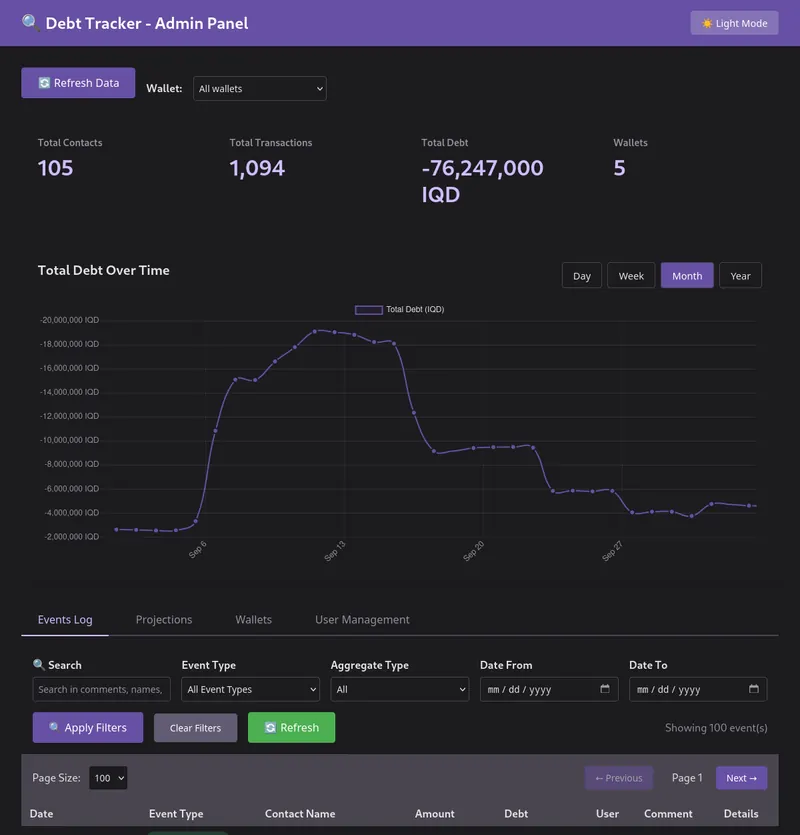This screenshot has width=800, height=835.
Task: Open the Page Size 100 dropdown
Action: [x=108, y=778]
